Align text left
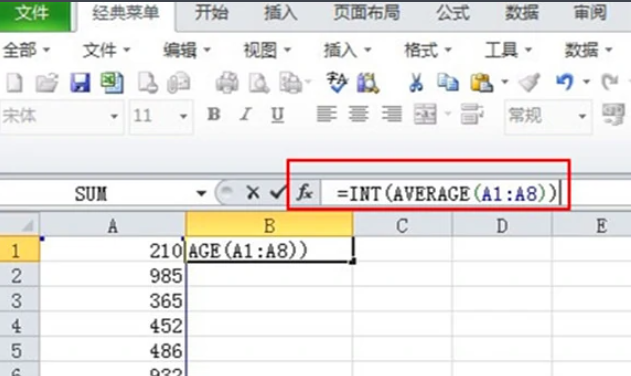This screenshot has width=631, height=376. pos(326,114)
